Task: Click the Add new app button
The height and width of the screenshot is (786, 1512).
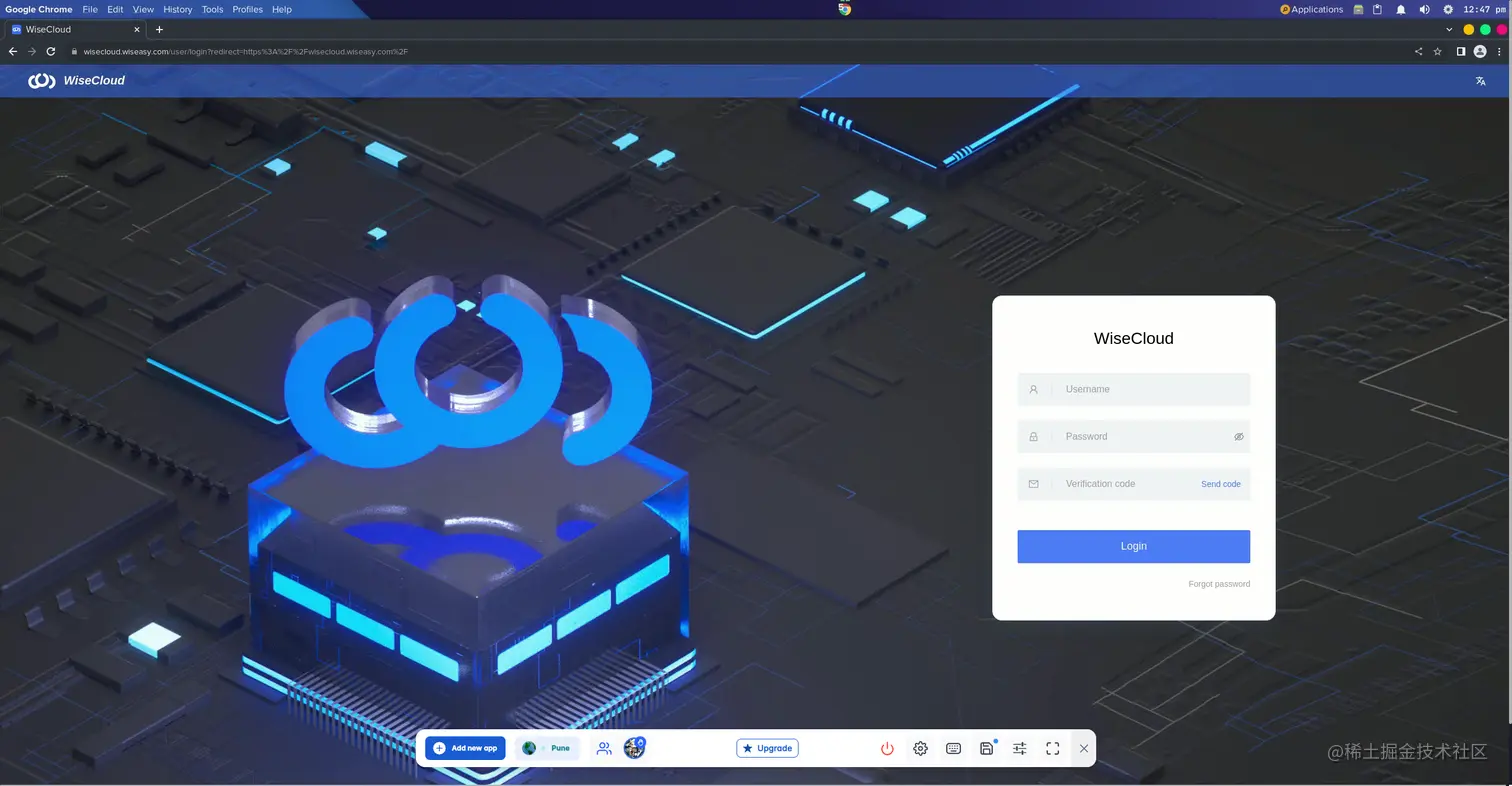Action: coord(465,748)
